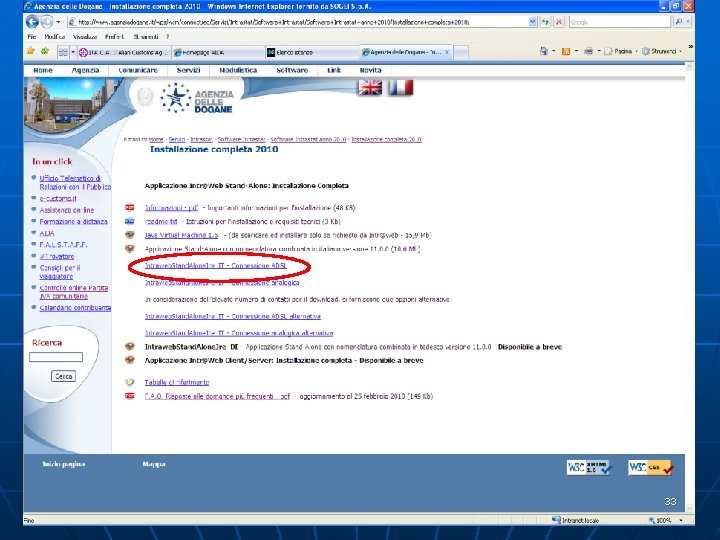
Task: Open the Tabelle di riferimento link
Action: pyautogui.click(x=177, y=382)
